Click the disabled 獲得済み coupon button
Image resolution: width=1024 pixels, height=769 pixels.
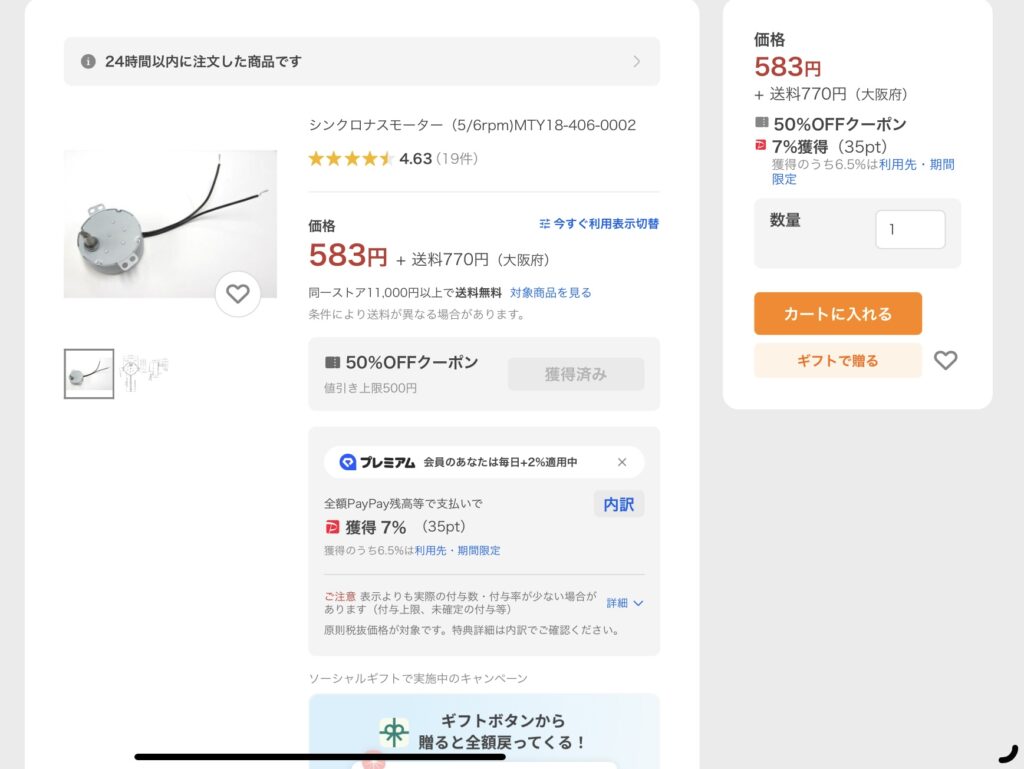pyautogui.click(x=576, y=374)
